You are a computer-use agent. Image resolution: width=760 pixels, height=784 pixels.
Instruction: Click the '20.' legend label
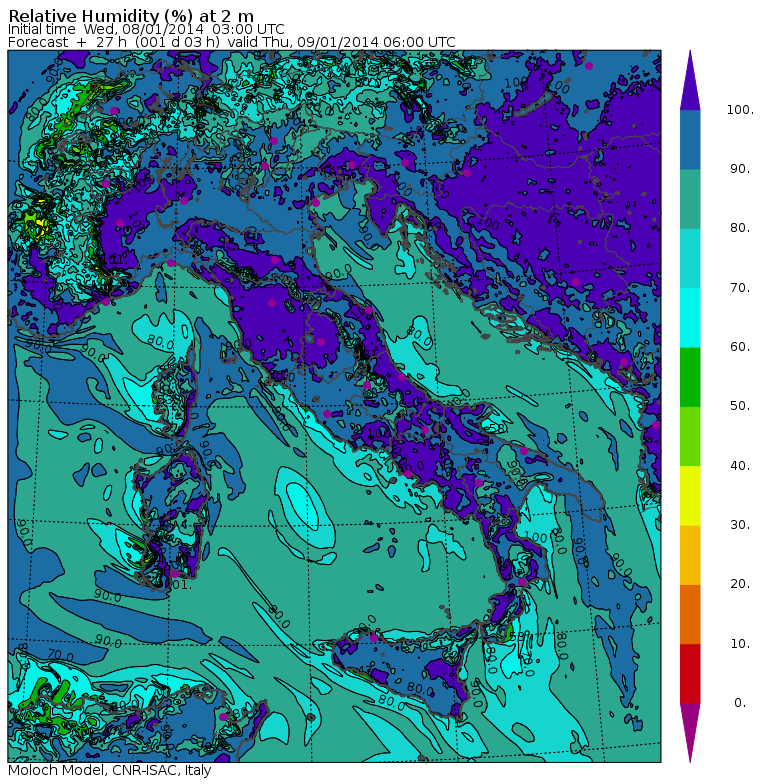(x=740, y=584)
